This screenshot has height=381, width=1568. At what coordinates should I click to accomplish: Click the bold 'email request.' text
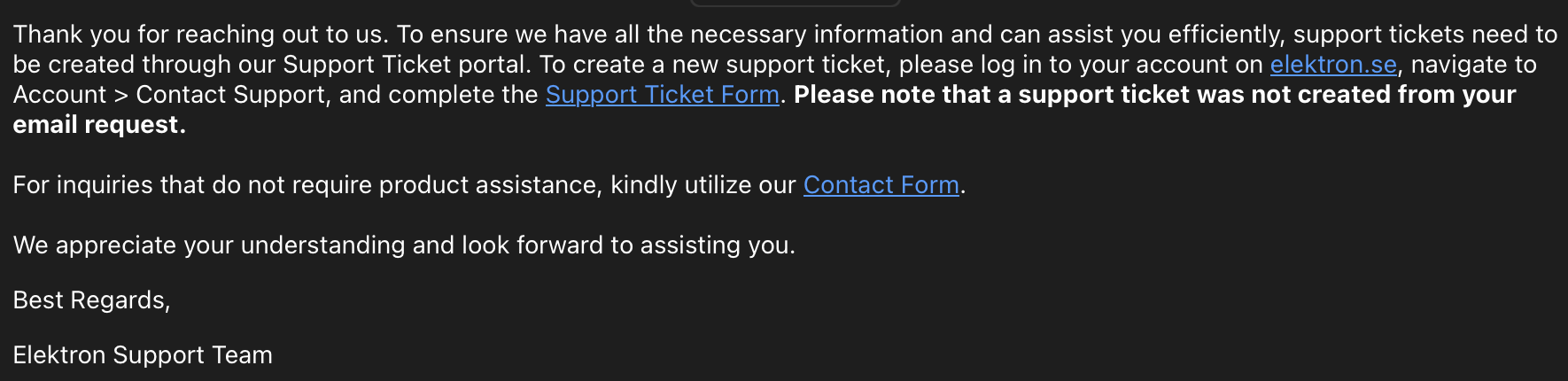[x=99, y=125]
